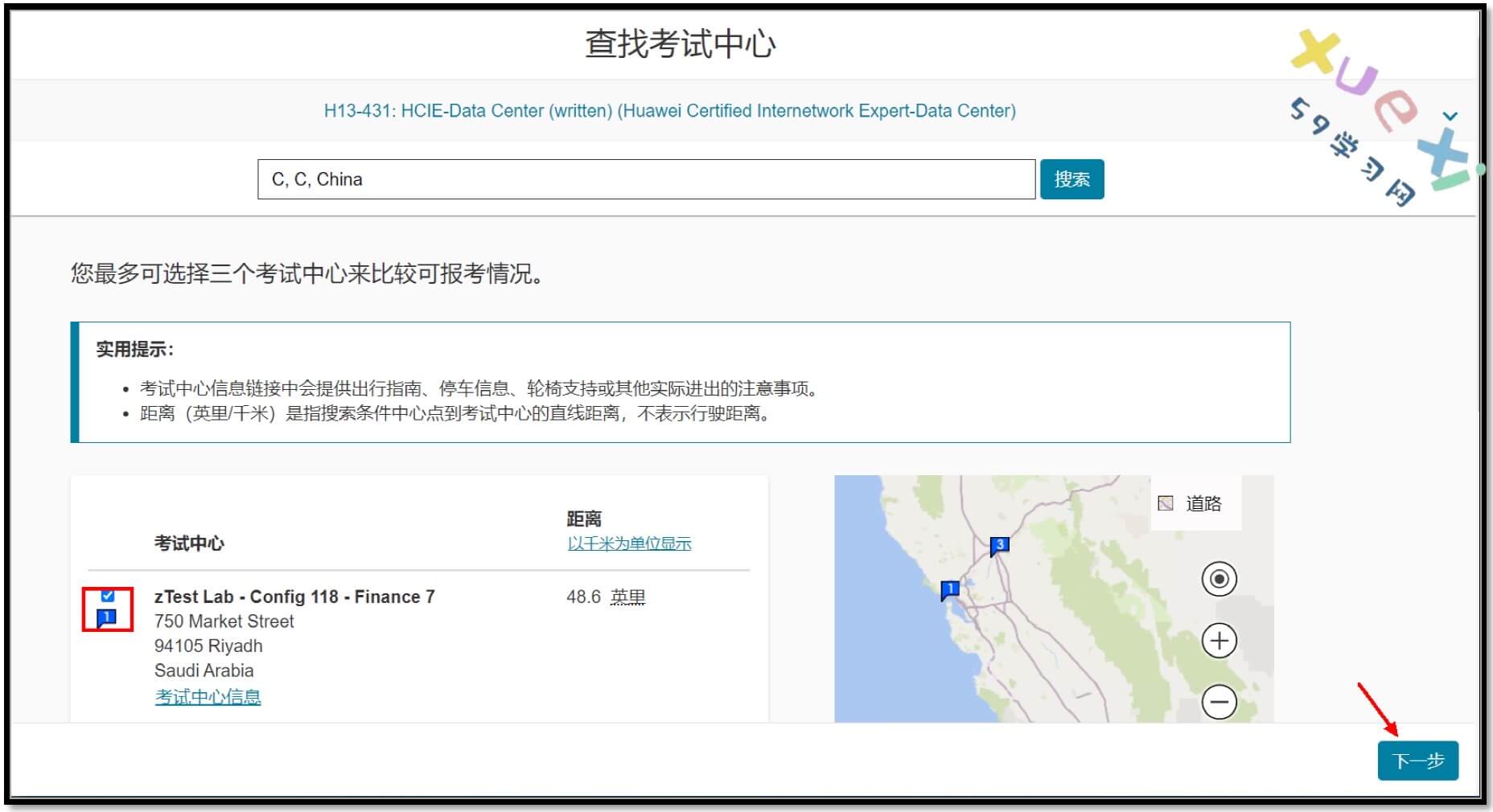The width and height of the screenshot is (1493, 812).
Task: Click the locate-me target icon on map
Action: coord(1219,579)
